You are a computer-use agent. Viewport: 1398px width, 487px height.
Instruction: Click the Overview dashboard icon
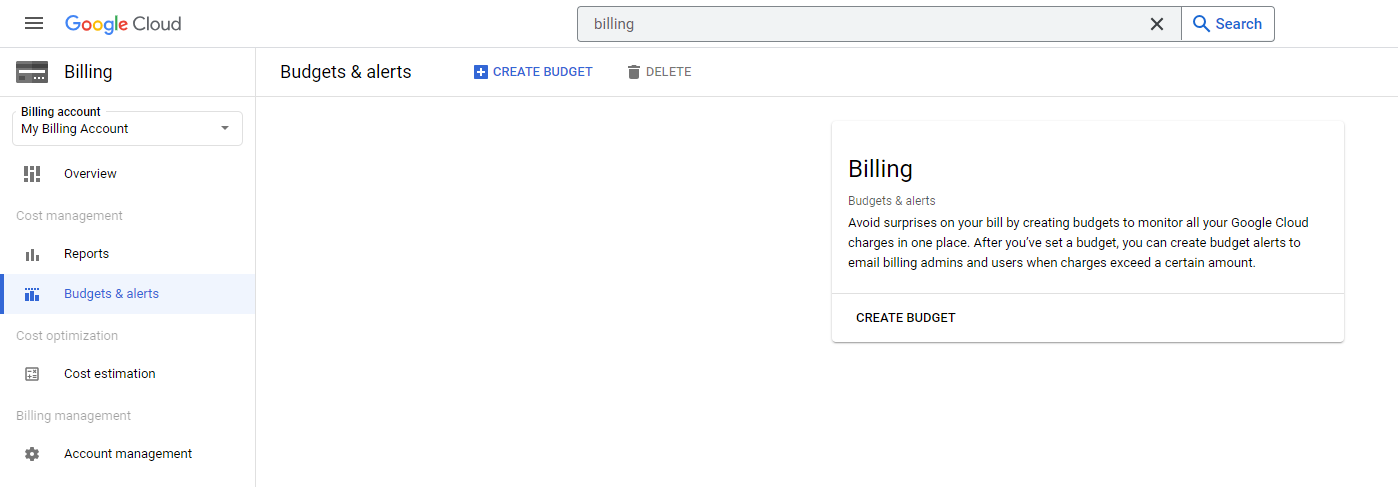coord(32,174)
